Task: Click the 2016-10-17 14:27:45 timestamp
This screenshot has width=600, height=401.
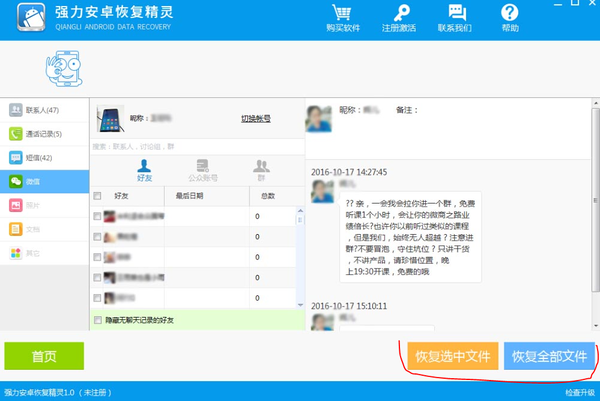Action: pyautogui.click(x=349, y=172)
